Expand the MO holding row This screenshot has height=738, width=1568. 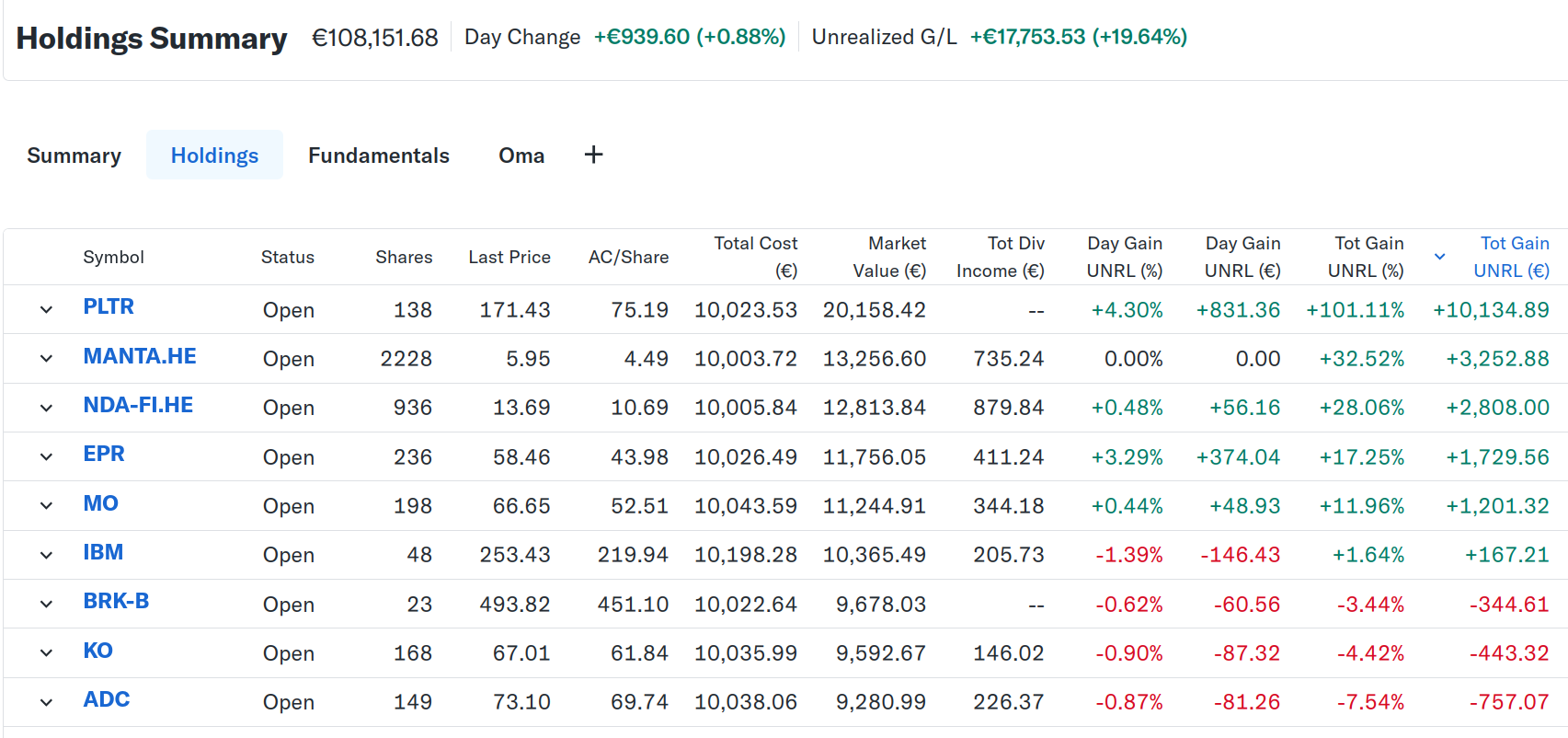coord(46,505)
